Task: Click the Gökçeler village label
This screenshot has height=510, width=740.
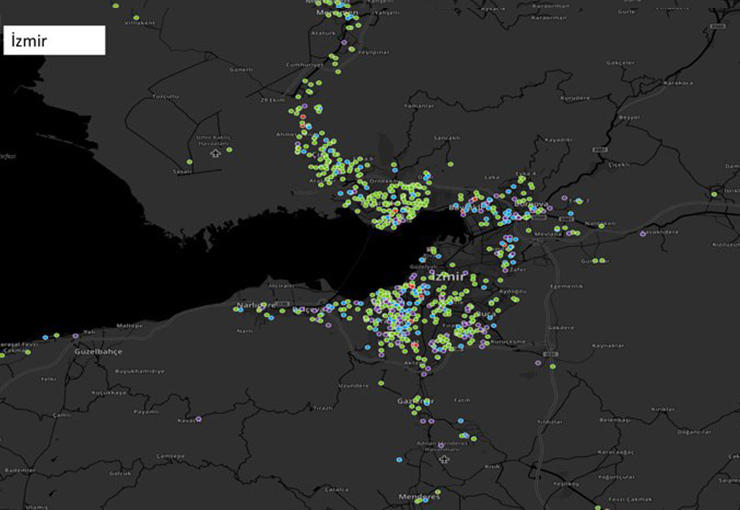Action: (x=619, y=62)
